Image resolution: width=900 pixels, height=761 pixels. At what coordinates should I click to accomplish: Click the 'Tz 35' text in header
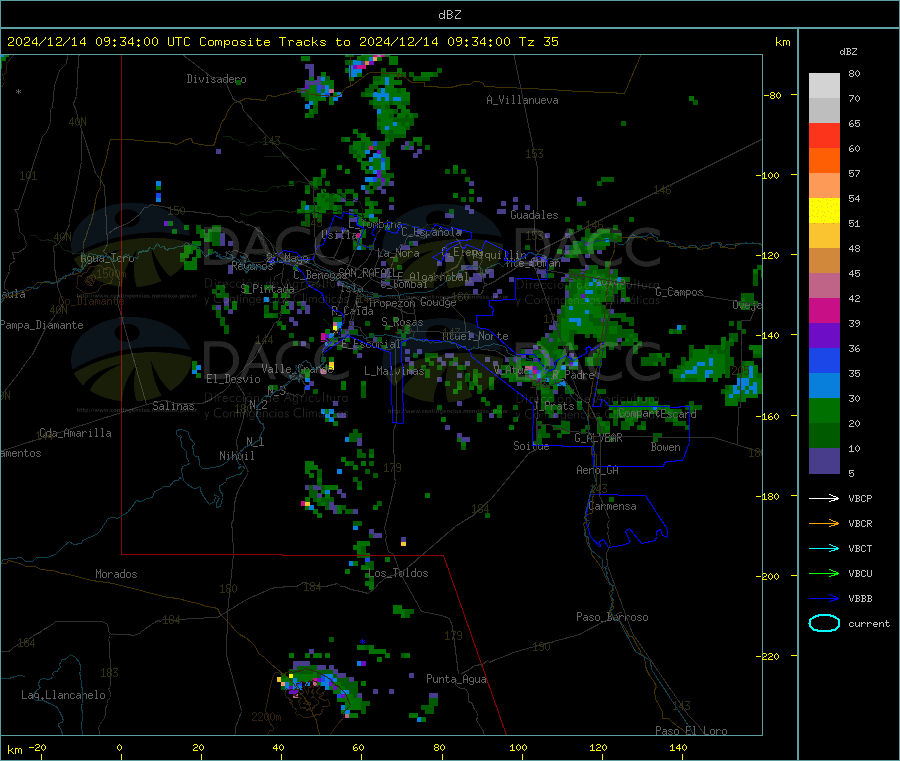click(x=538, y=42)
